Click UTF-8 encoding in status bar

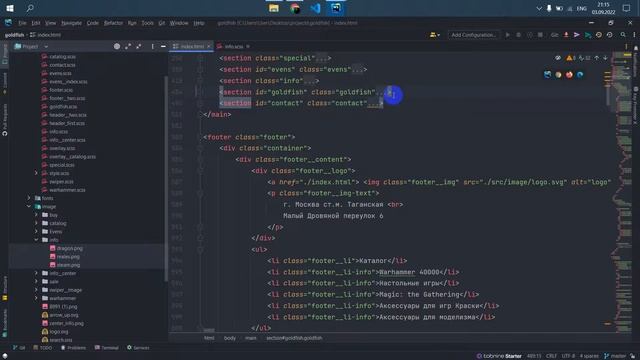tap(568, 356)
